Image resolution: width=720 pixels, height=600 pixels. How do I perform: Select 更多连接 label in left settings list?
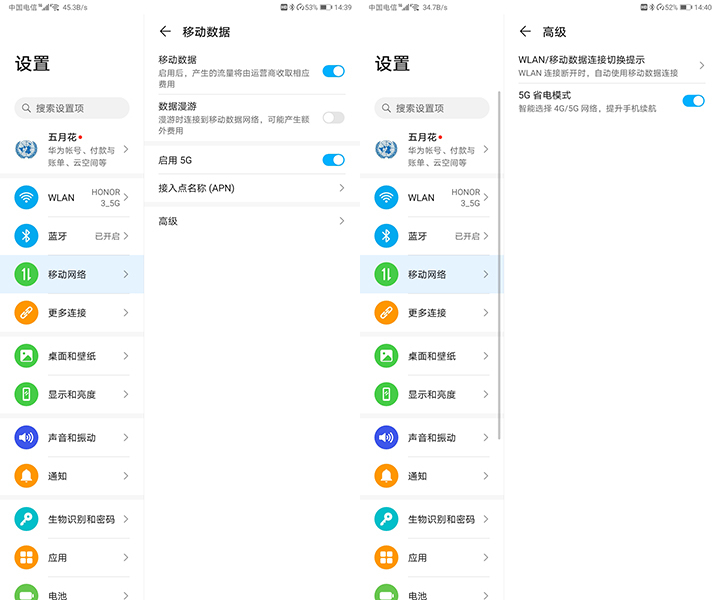click(67, 313)
